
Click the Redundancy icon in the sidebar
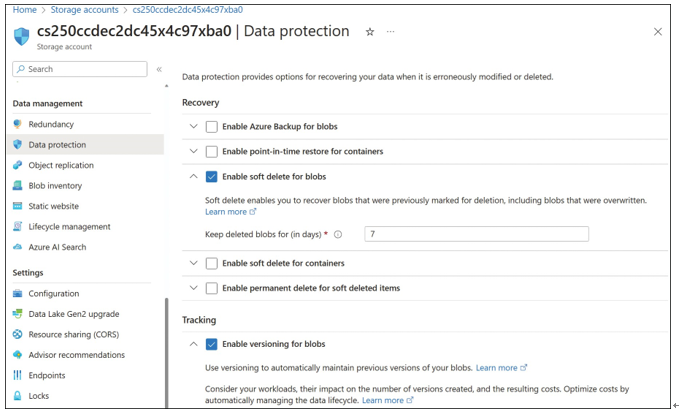pyautogui.click(x=17, y=124)
